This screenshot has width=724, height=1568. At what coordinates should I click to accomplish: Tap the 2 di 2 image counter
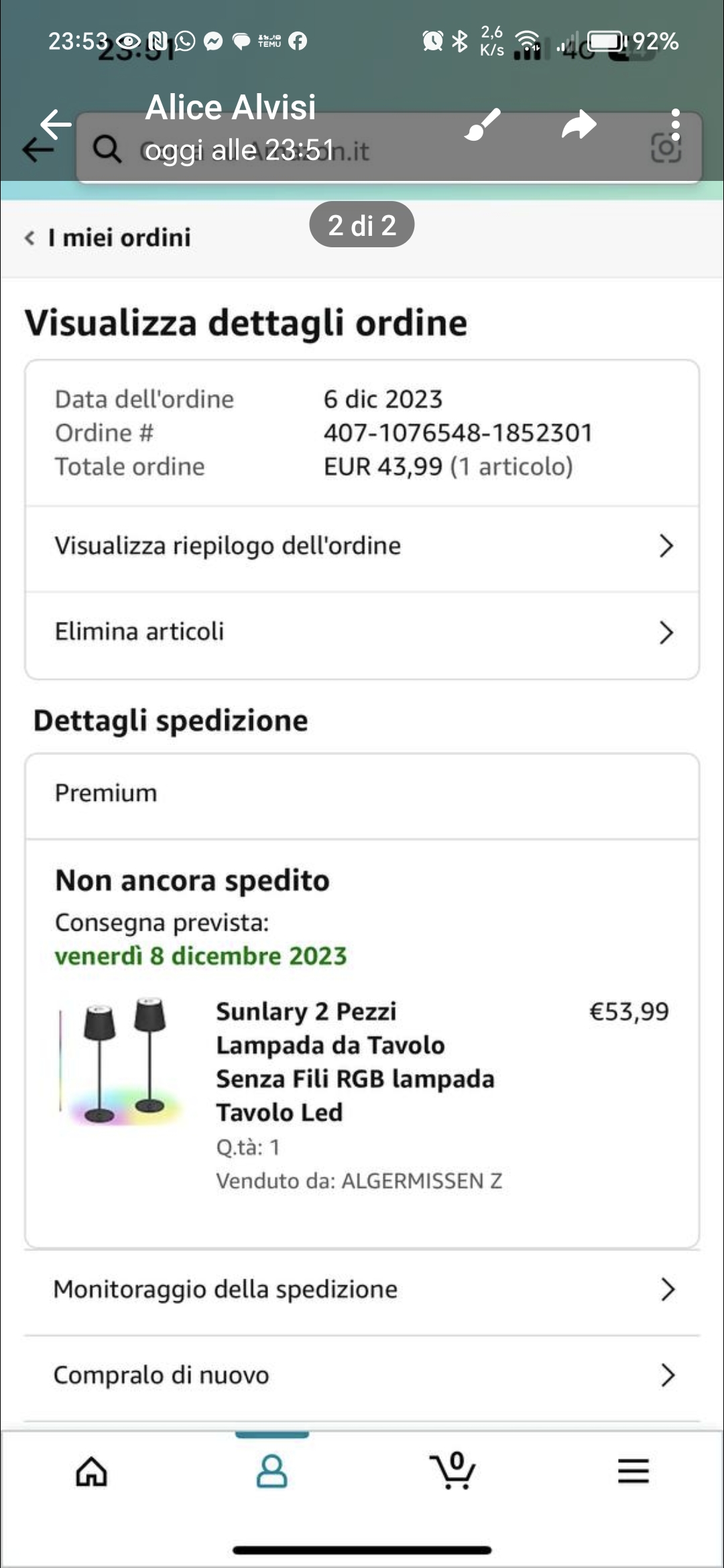(361, 225)
